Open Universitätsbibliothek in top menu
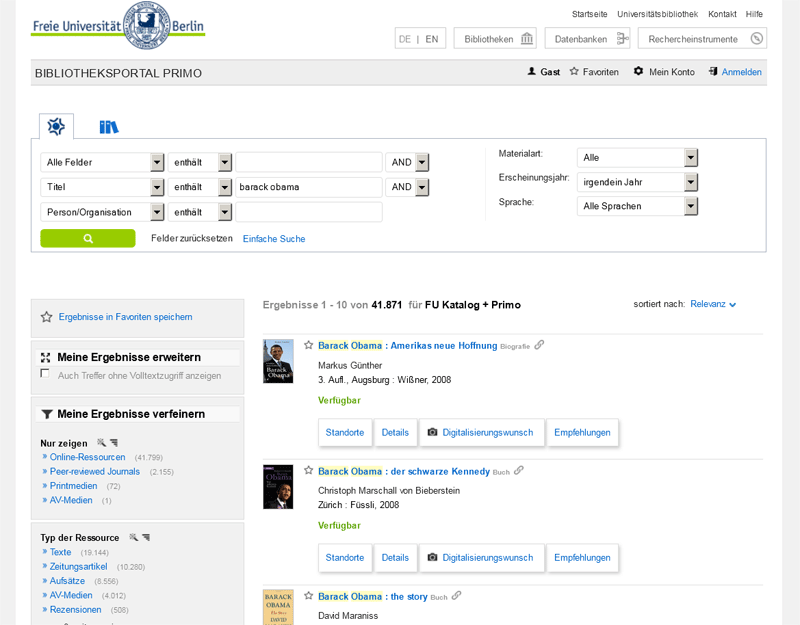800x625 pixels. pyautogui.click(x=657, y=14)
